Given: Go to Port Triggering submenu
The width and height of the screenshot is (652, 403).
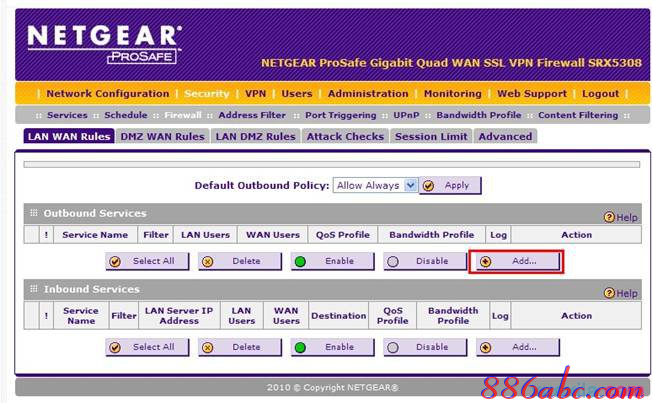Looking at the screenshot, I should (341, 115).
